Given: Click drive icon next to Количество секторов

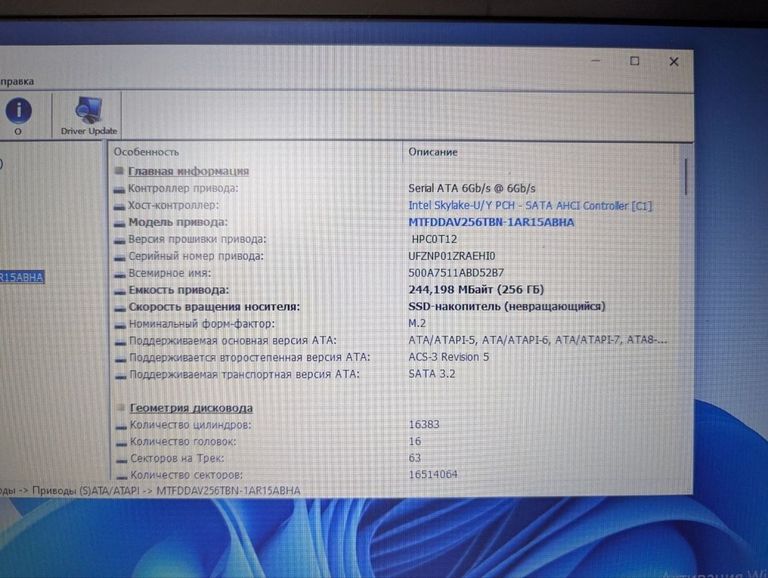Looking at the screenshot, I should pos(121,476).
